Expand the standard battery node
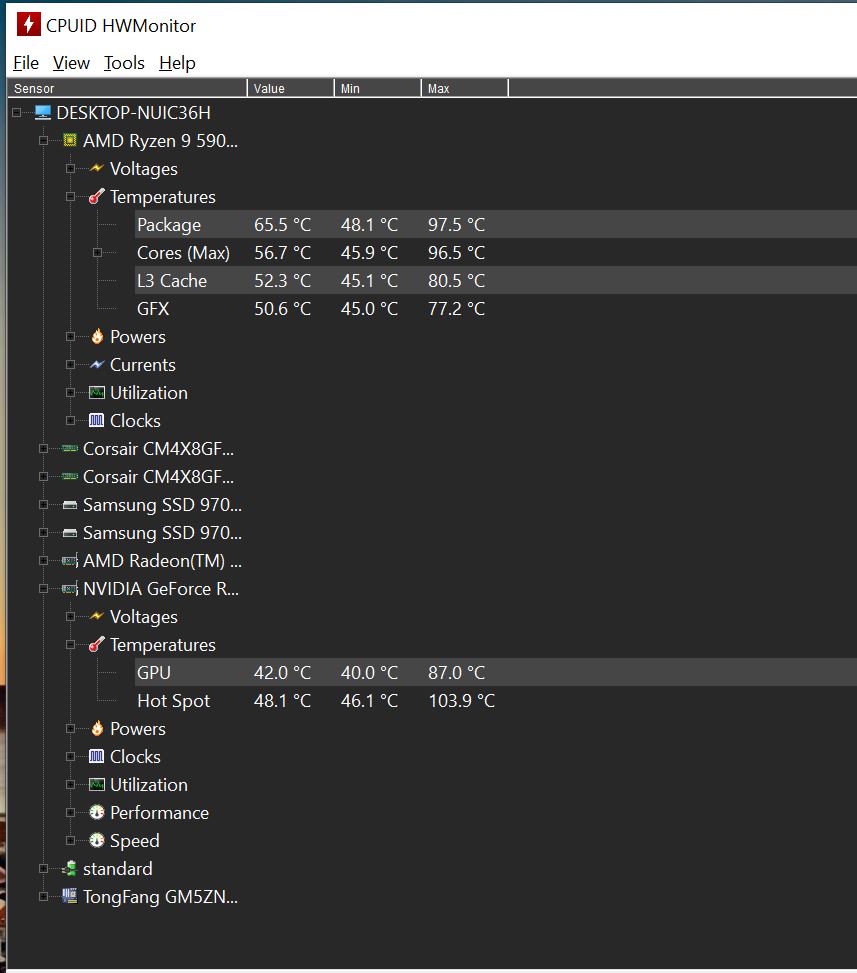The image size is (857, 973). [x=43, y=869]
